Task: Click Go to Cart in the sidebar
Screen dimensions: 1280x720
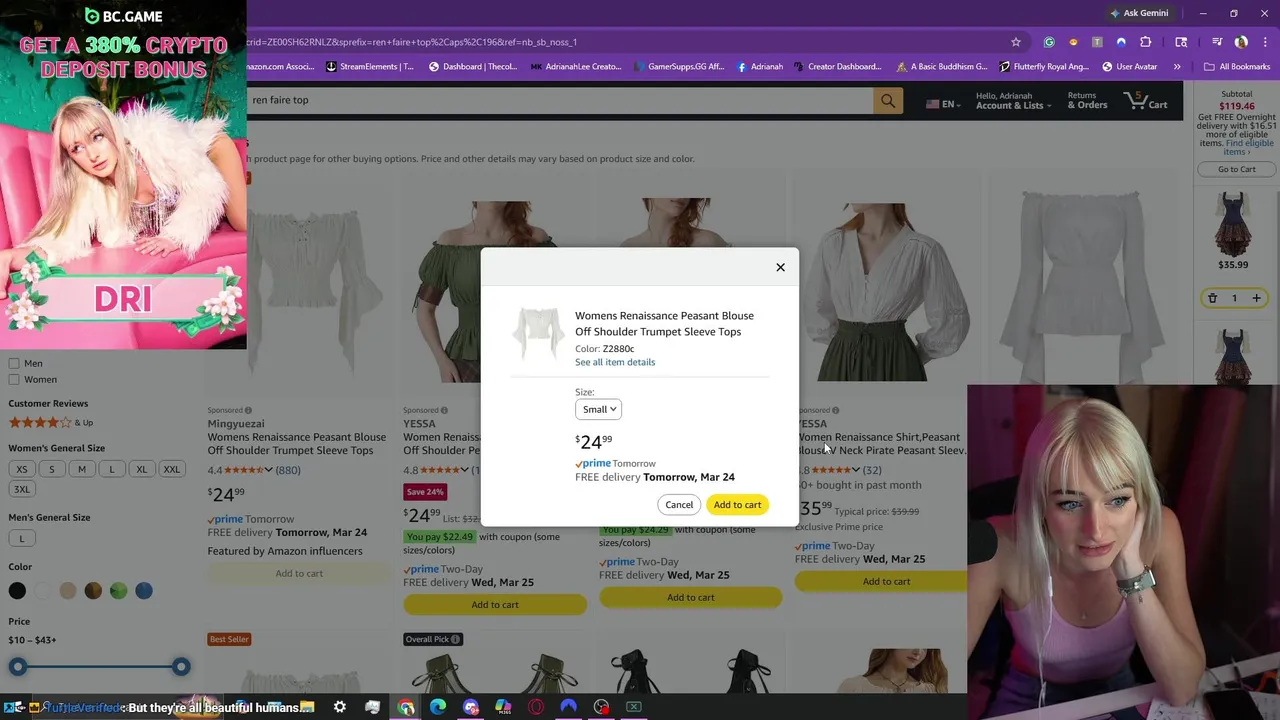Action: pos(1236,169)
